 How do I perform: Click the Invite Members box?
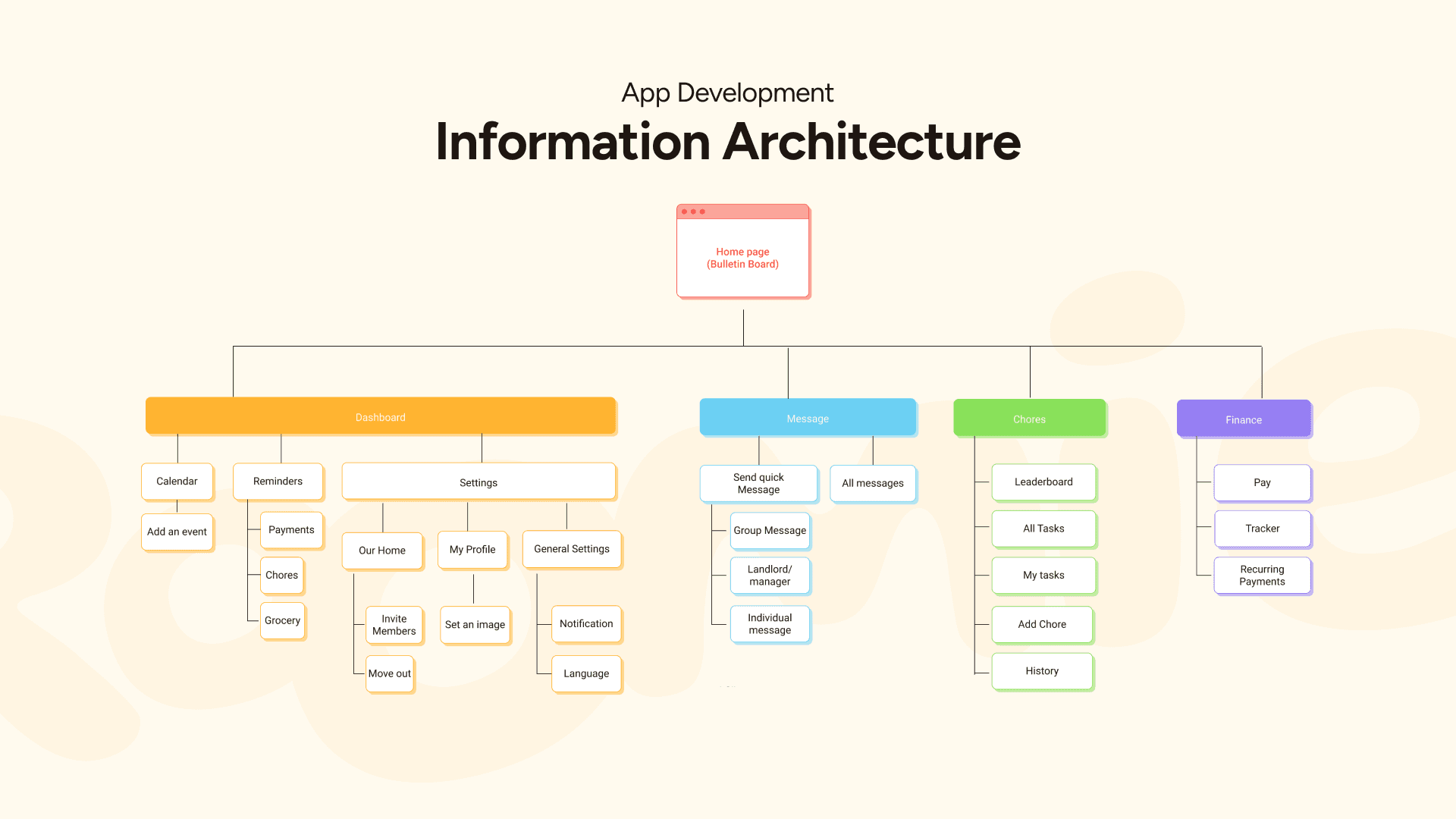(394, 625)
